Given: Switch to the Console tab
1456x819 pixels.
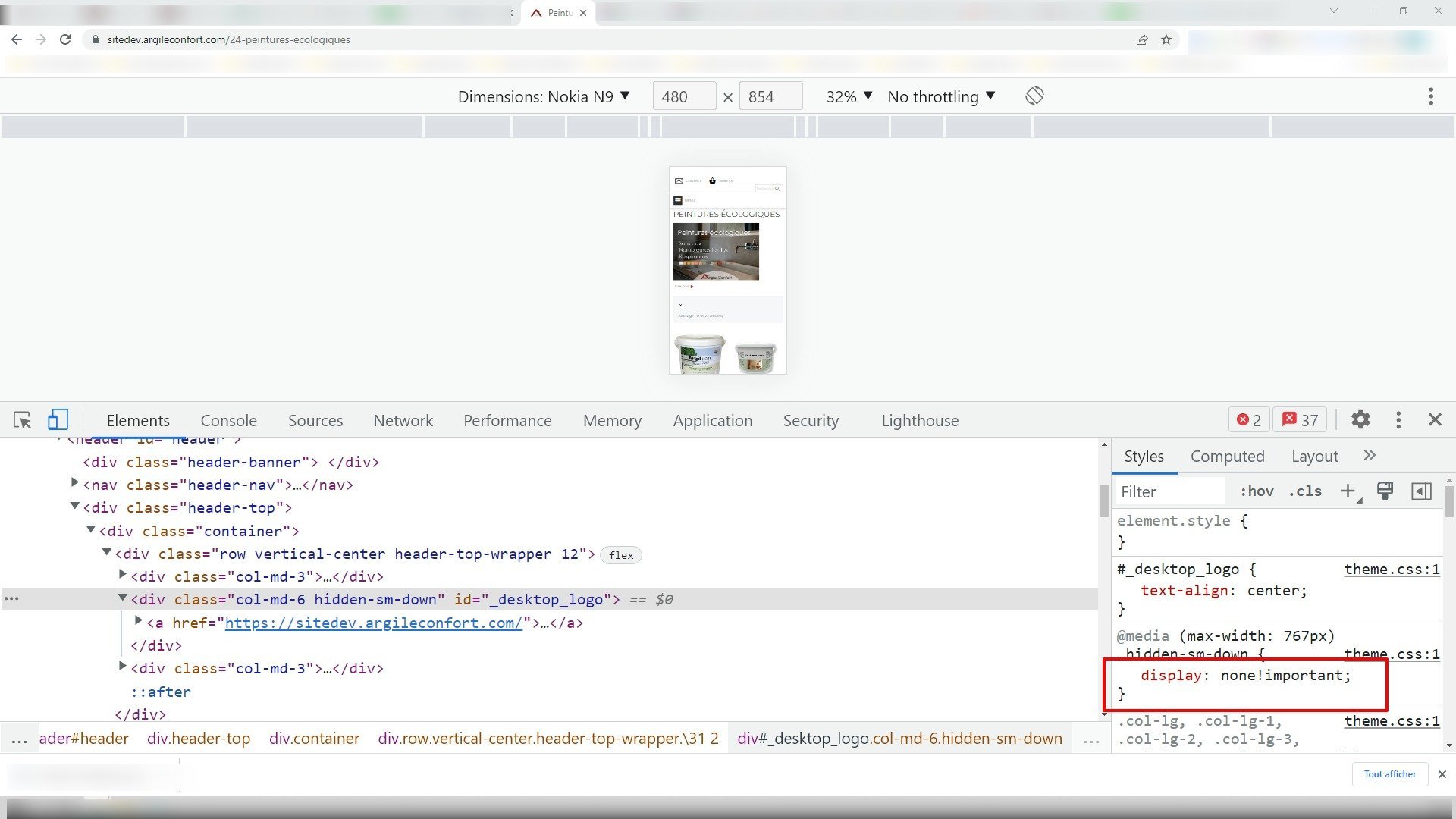Looking at the screenshot, I should [x=228, y=421].
